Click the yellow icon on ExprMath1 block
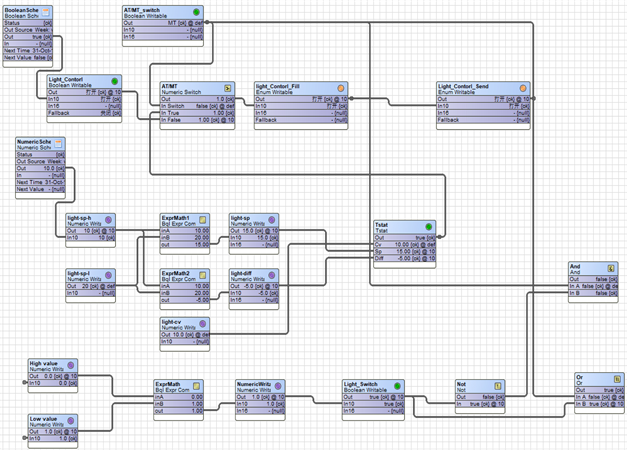Image resolution: width=627 pixels, height=450 pixels. pos(204,217)
